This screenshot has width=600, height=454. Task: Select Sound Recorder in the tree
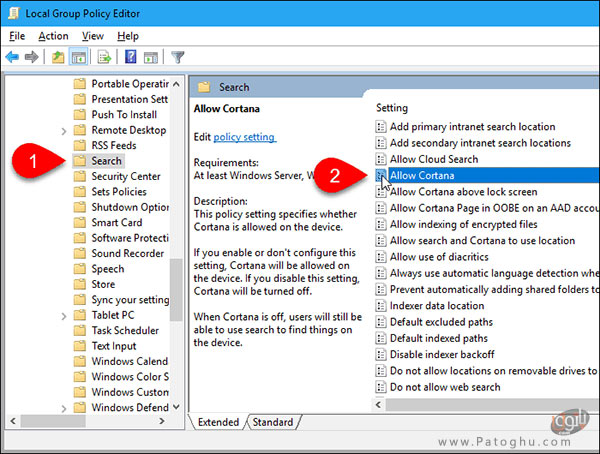128,253
